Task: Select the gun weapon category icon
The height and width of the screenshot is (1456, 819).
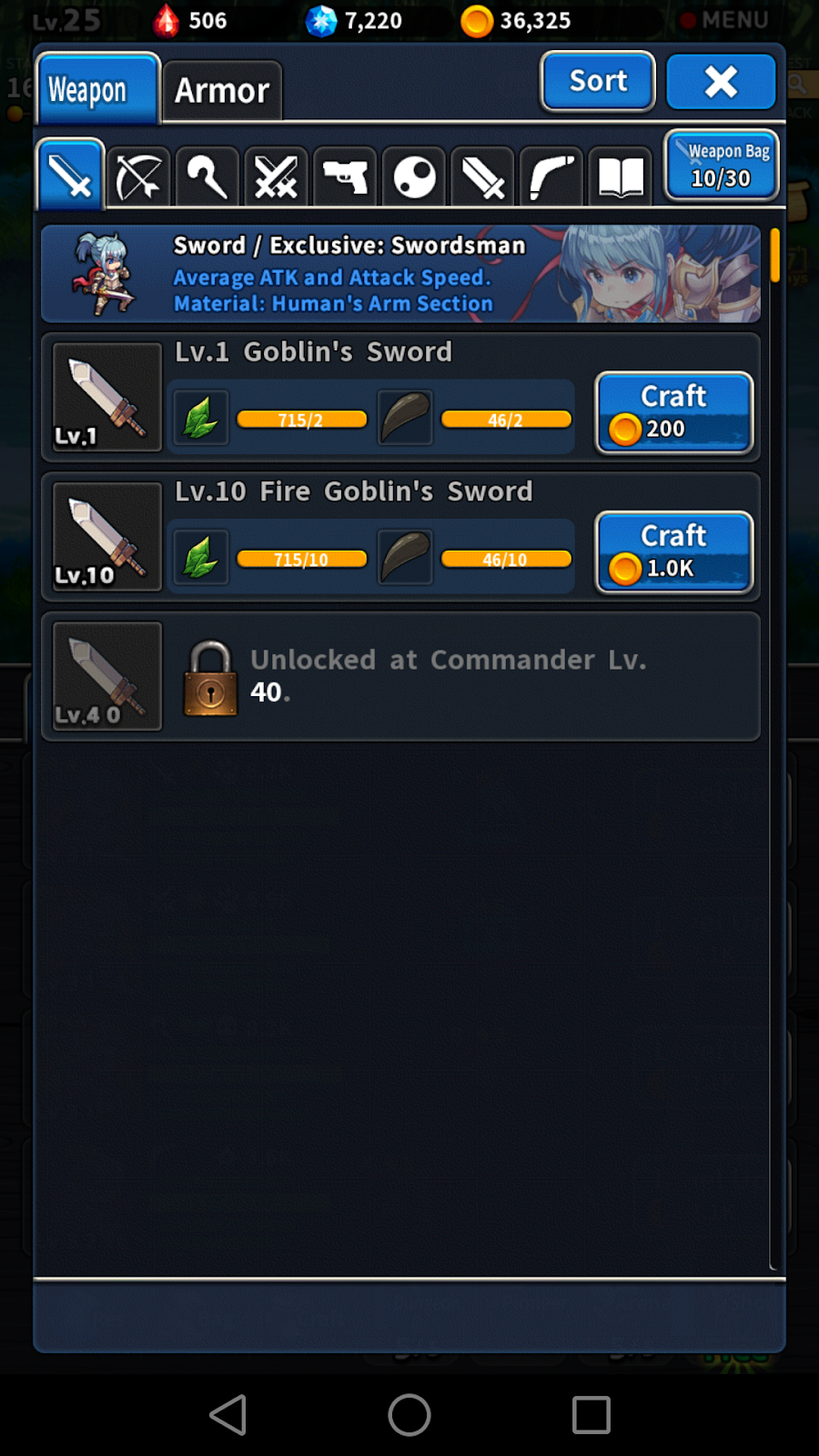Action: tap(345, 177)
